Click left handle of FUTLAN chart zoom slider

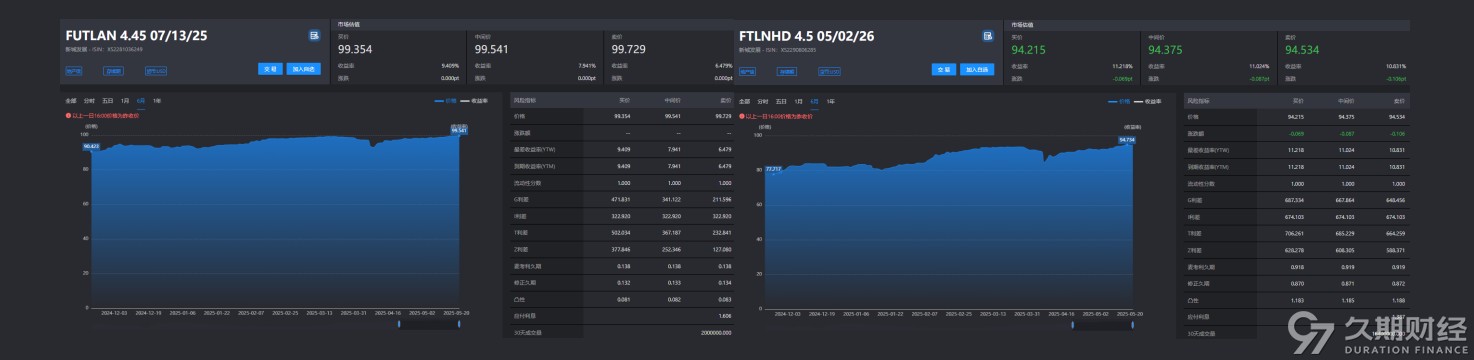400,323
